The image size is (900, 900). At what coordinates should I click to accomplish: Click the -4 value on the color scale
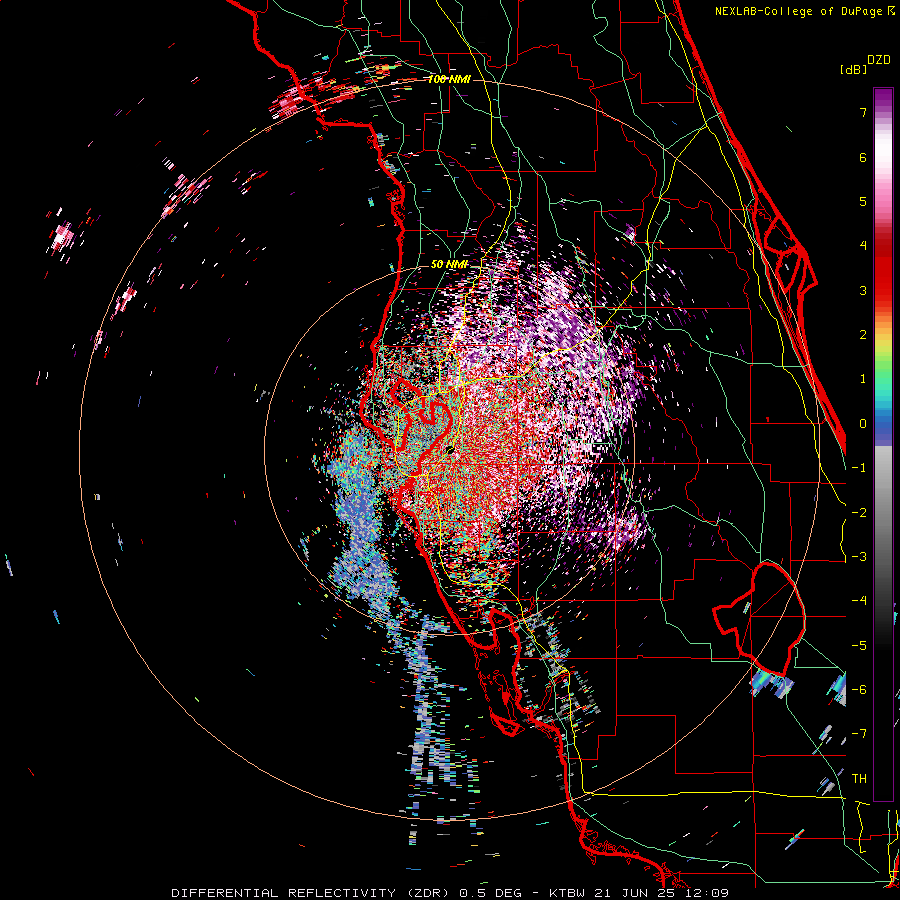pyautogui.click(x=859, y=601)
